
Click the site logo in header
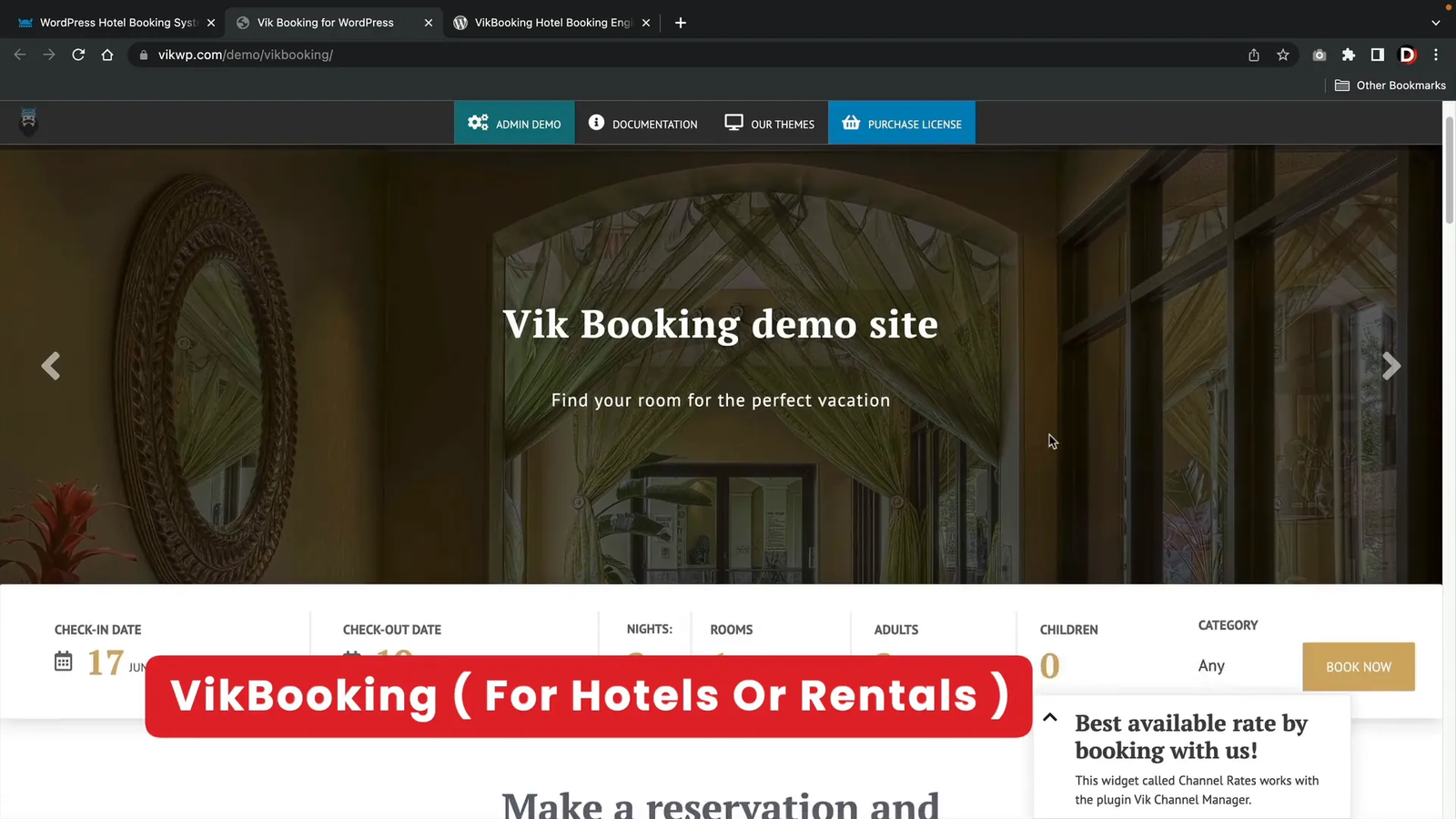(28, 121)
